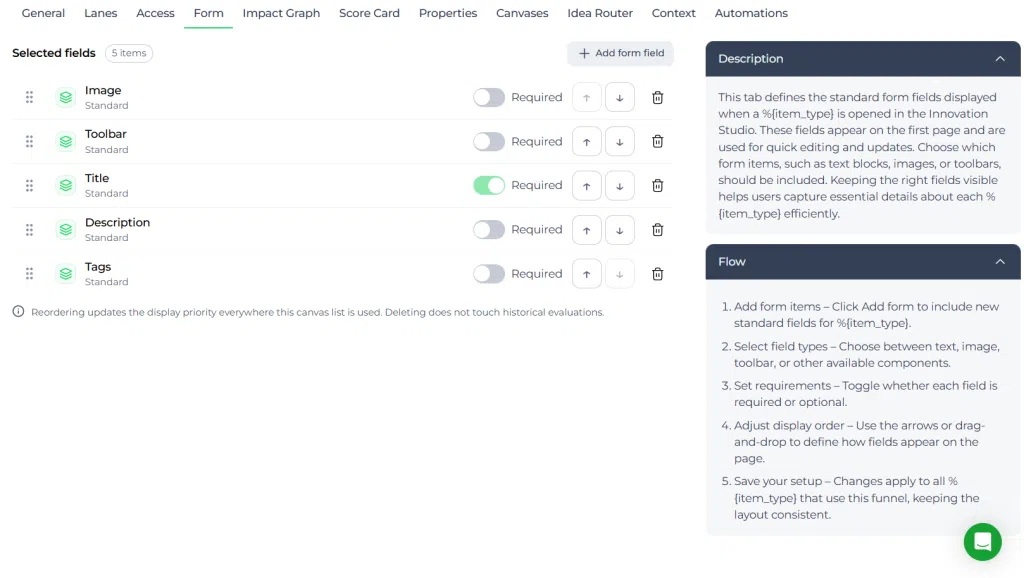
Task: Collapse the Flow help panel
Action: (1000, 262)
